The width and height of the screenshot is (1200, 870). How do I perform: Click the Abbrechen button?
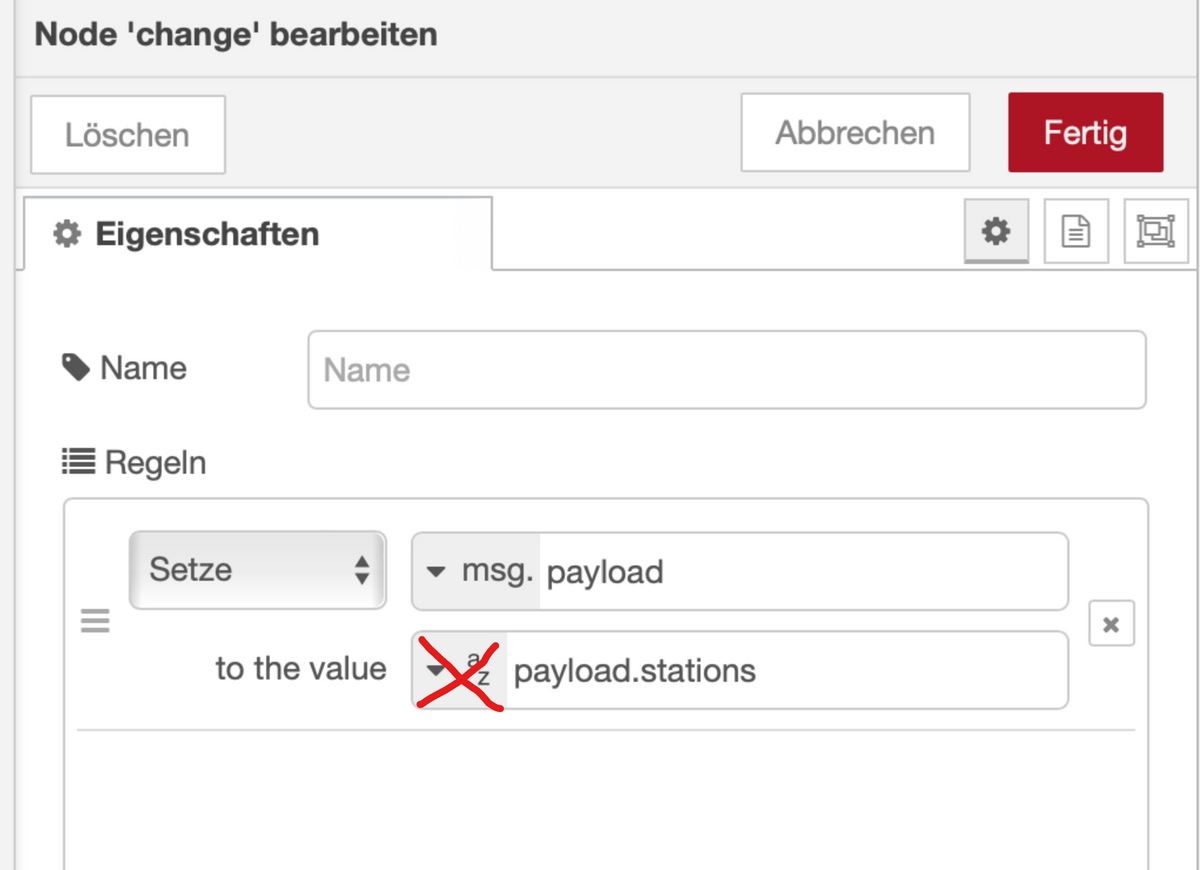coord(856,133)
